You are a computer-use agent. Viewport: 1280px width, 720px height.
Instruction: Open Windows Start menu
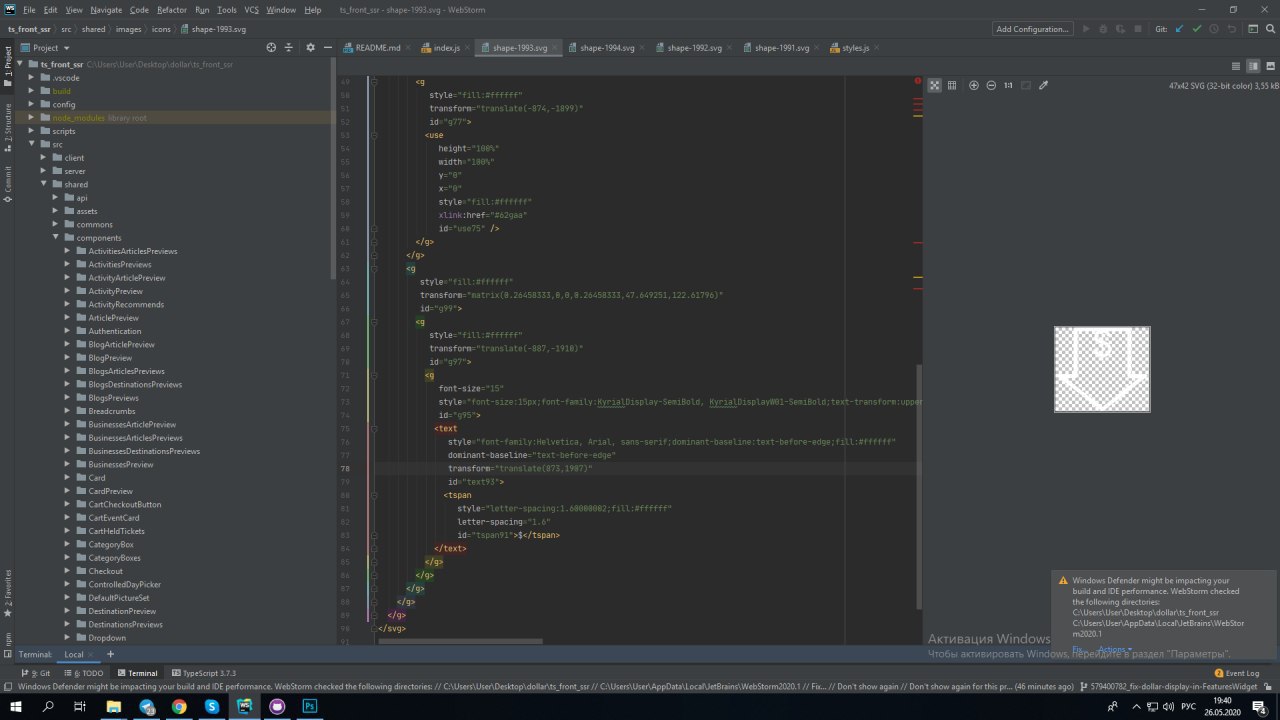pos(16,706)
